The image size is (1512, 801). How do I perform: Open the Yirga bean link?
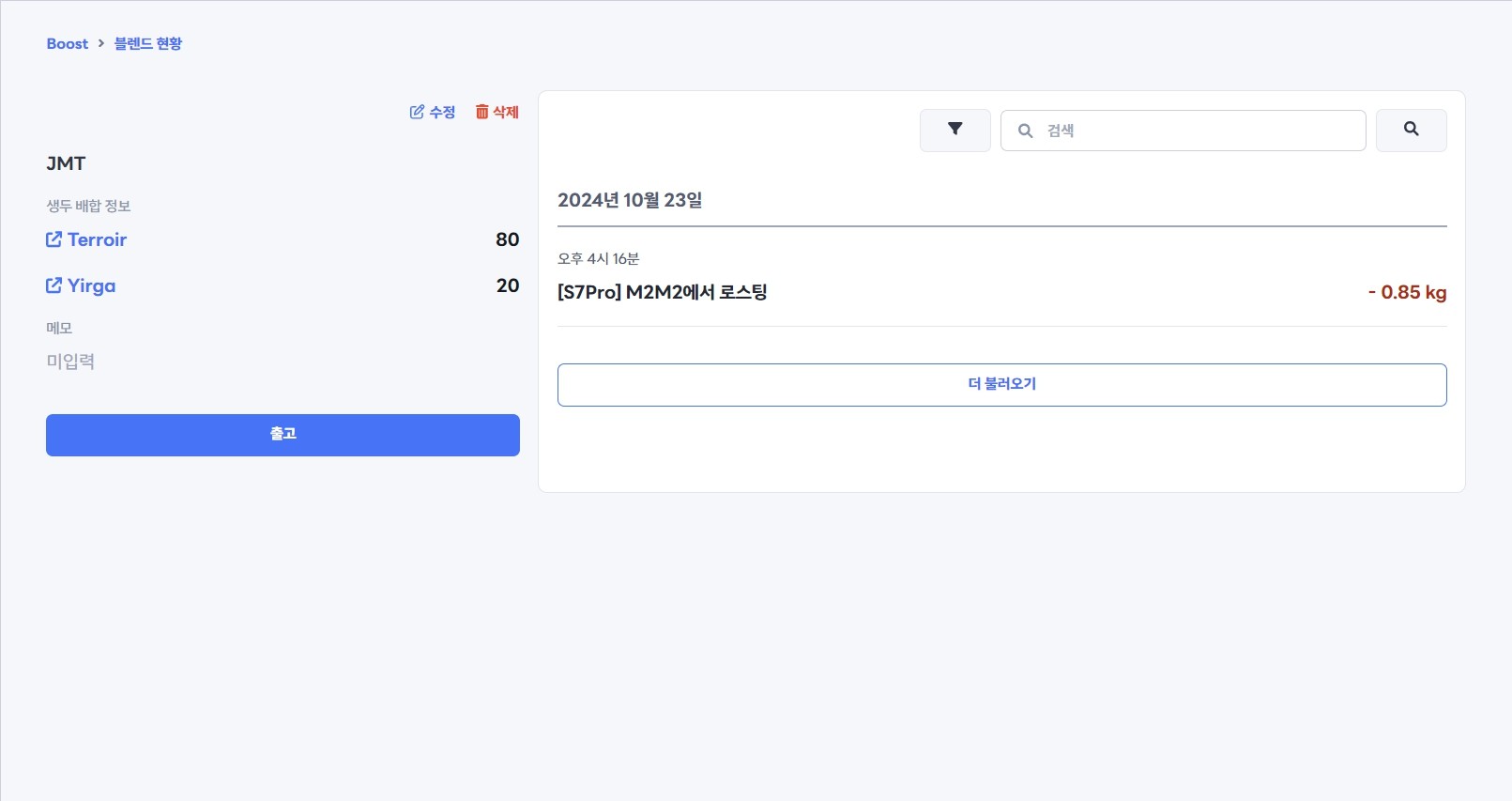pyautogui.click(x=81, y=285)
